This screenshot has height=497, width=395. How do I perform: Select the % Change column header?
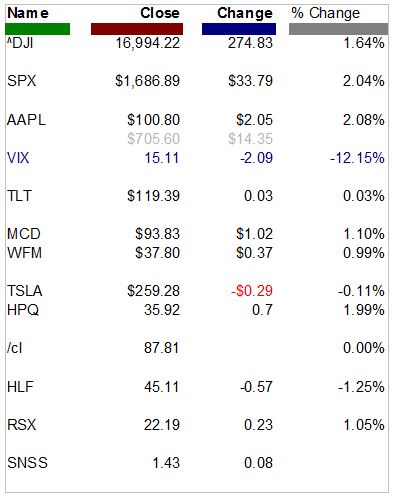(326, 13)
